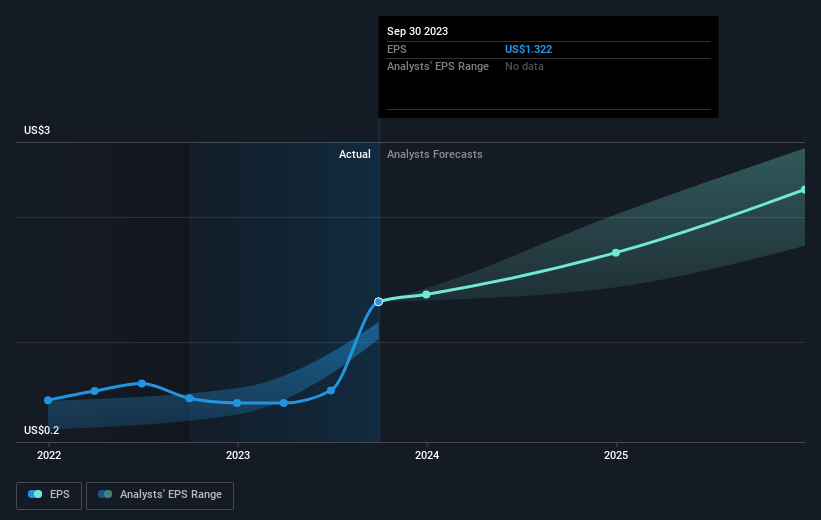Select the EPS data point at 2023
The image size is (821, 520).
(237, 403)
